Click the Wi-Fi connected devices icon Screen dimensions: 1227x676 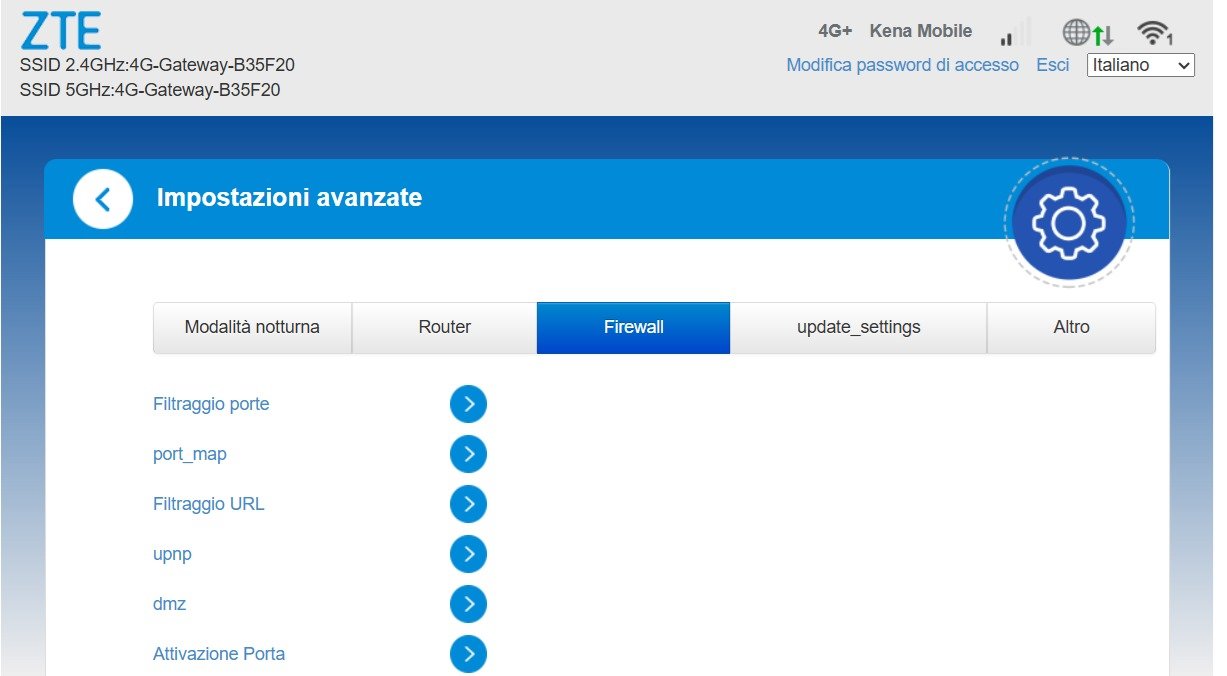(1154, 33)
